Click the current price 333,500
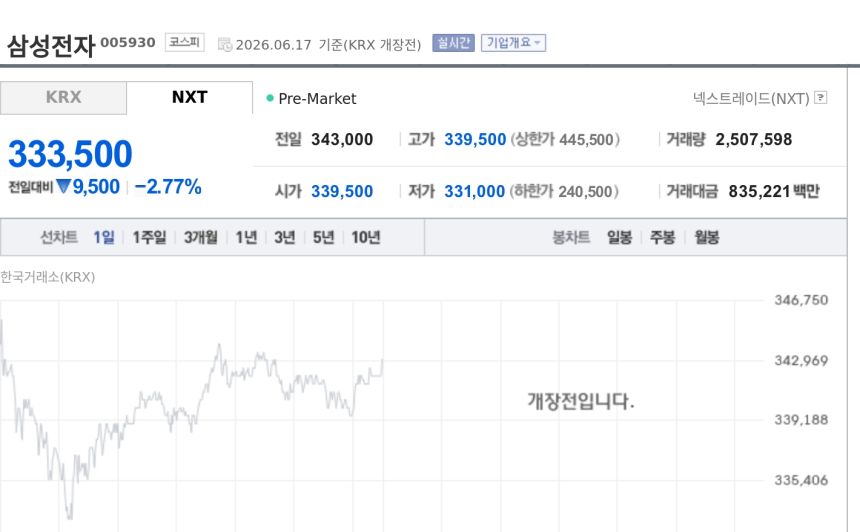 (x=70, y=154)
